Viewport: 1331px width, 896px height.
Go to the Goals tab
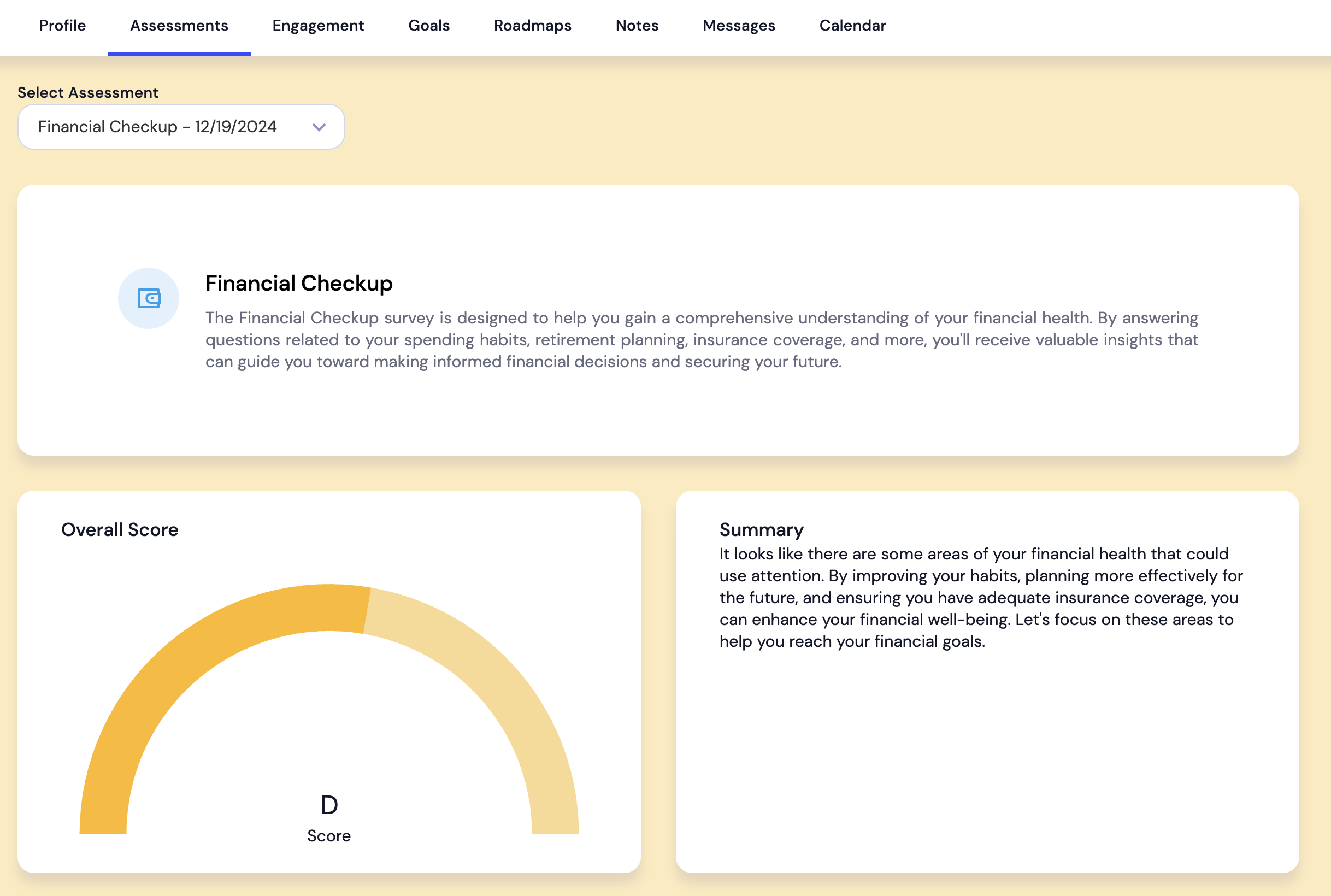point(428,26)
